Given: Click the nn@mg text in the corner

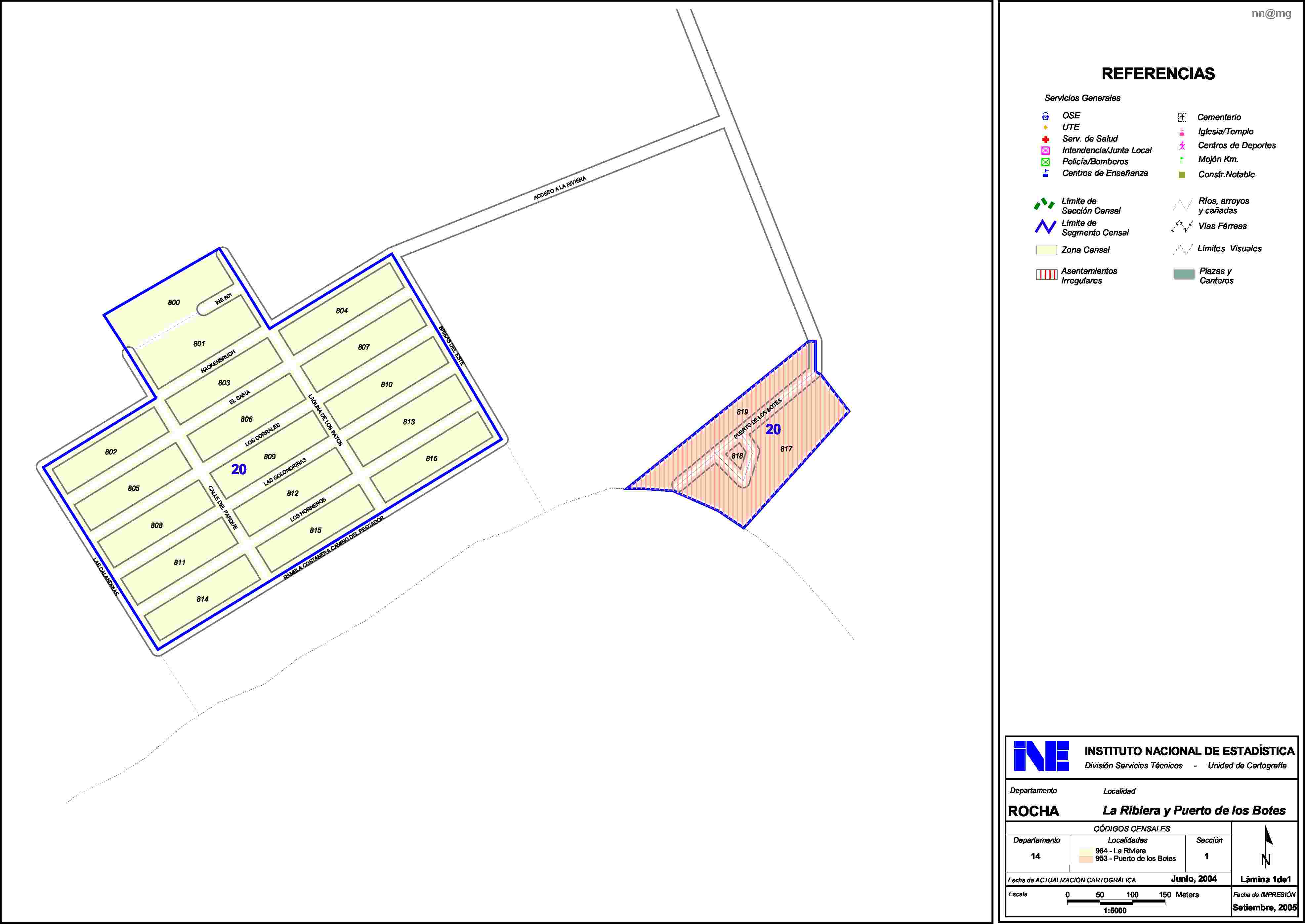Looking at the screenshot, I should [1271, 14].
